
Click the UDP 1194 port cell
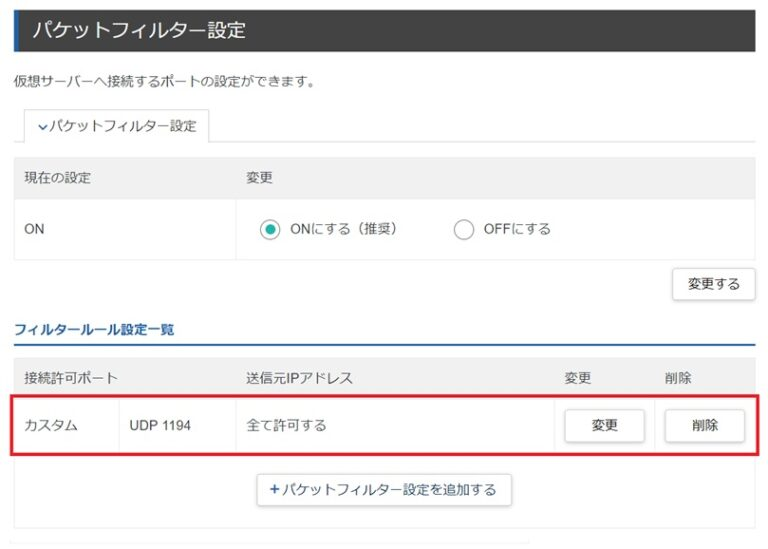pyautogui.click(x=160, y=425)
